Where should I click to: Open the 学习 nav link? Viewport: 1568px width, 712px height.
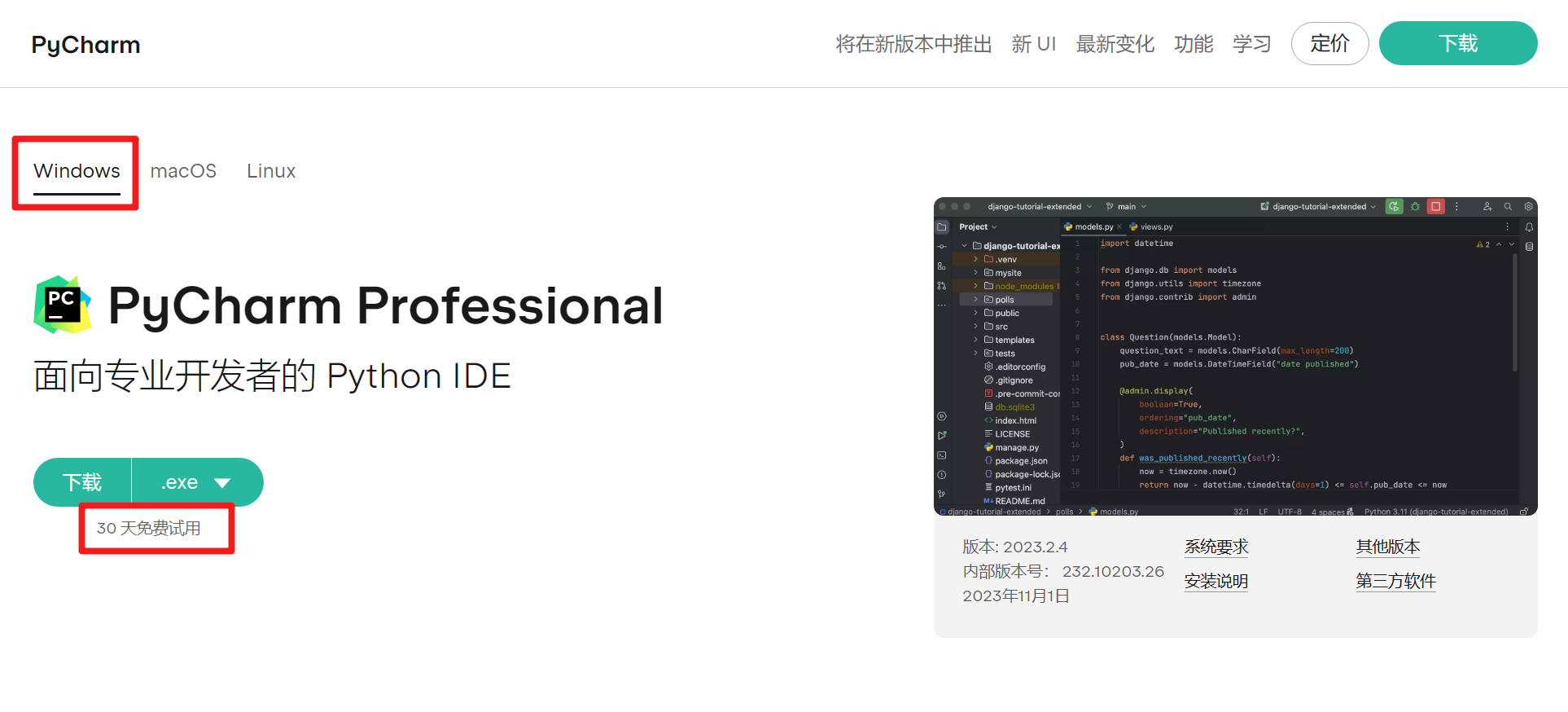point(1252,44)
